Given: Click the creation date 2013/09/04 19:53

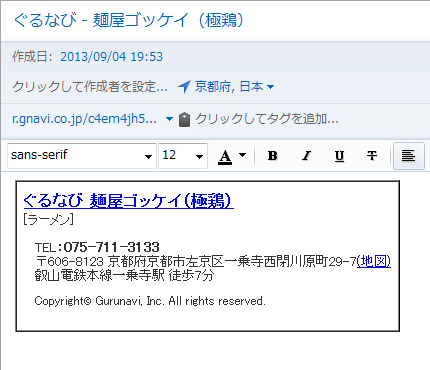Looking at the screenshot, I should pyautogui.click(x=111, y=57).
